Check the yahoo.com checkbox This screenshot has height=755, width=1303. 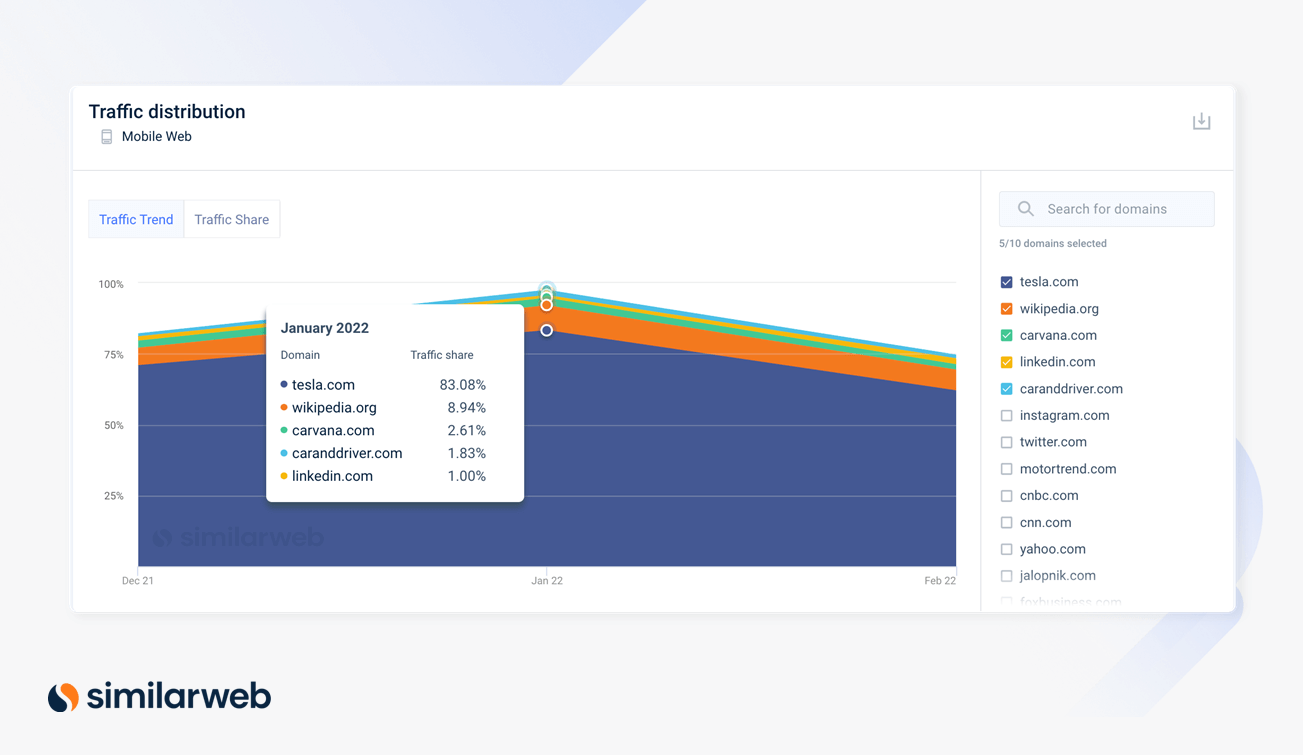[x=1007, y=549]
